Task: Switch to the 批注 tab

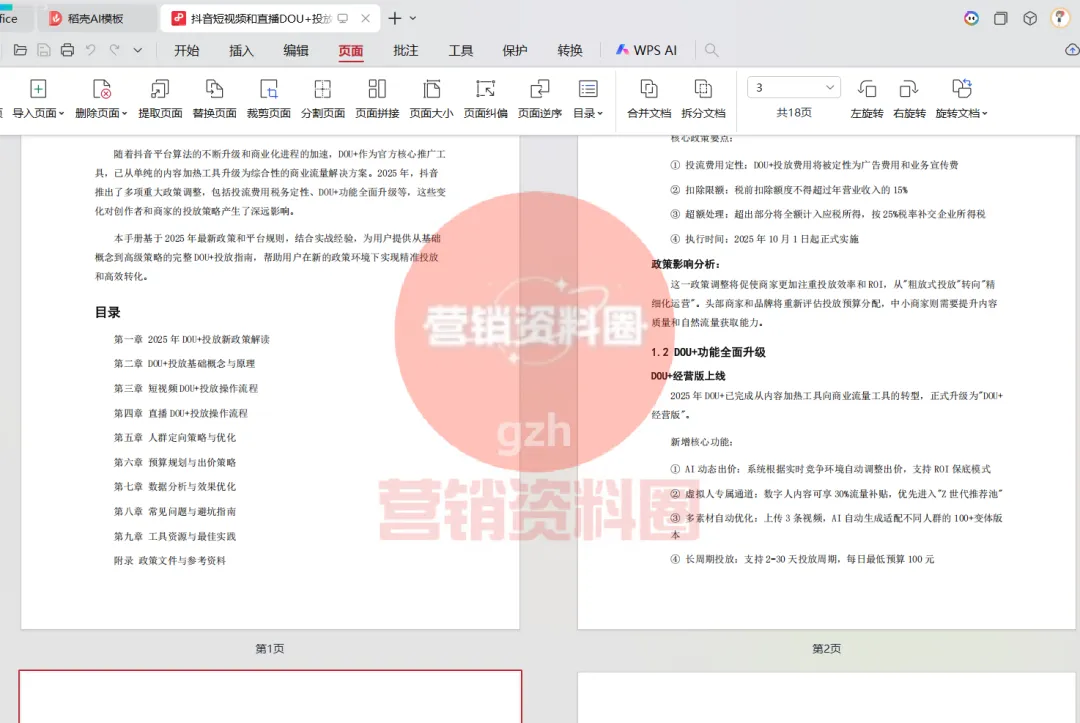Action: click(x=405, y=50)
